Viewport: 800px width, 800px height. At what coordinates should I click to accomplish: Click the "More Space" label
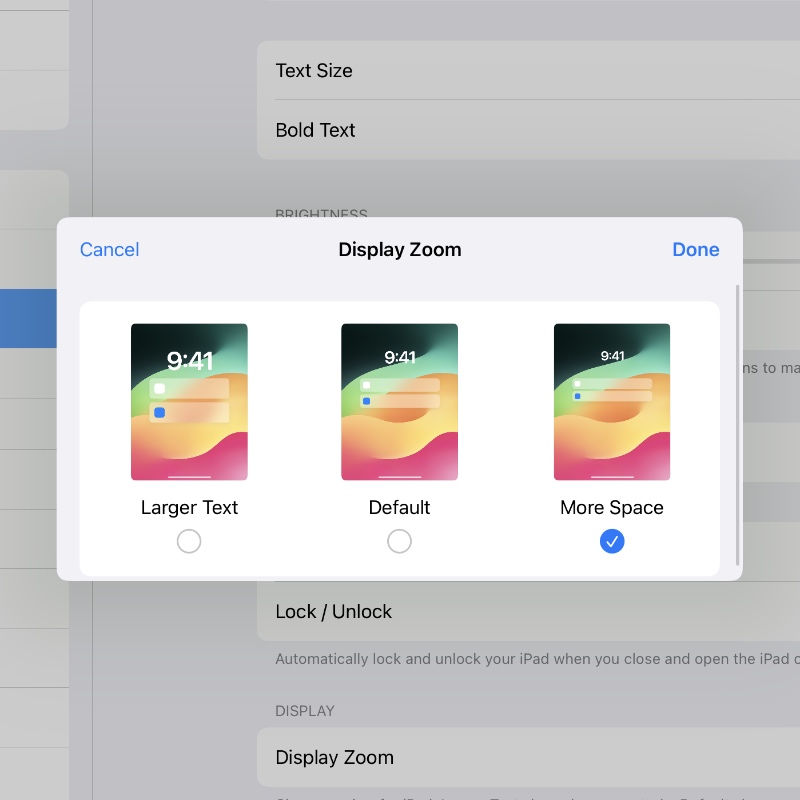(612, 507)
